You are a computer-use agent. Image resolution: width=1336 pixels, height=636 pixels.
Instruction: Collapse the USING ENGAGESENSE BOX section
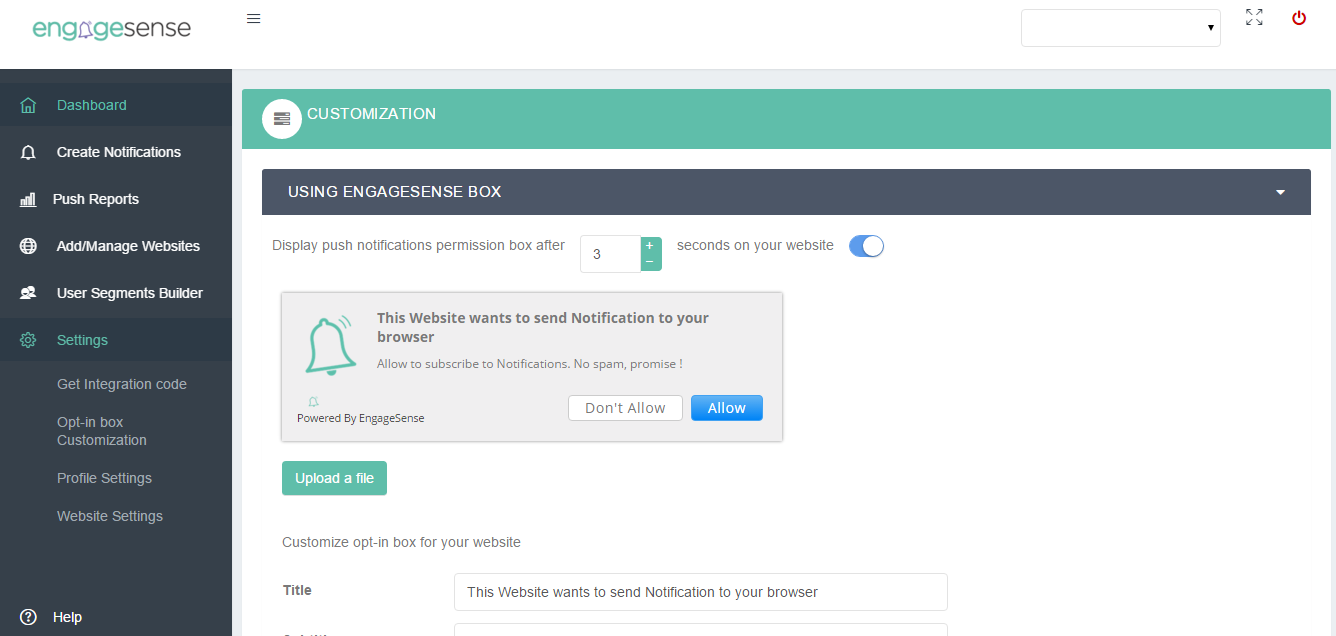click(1280, 191)
